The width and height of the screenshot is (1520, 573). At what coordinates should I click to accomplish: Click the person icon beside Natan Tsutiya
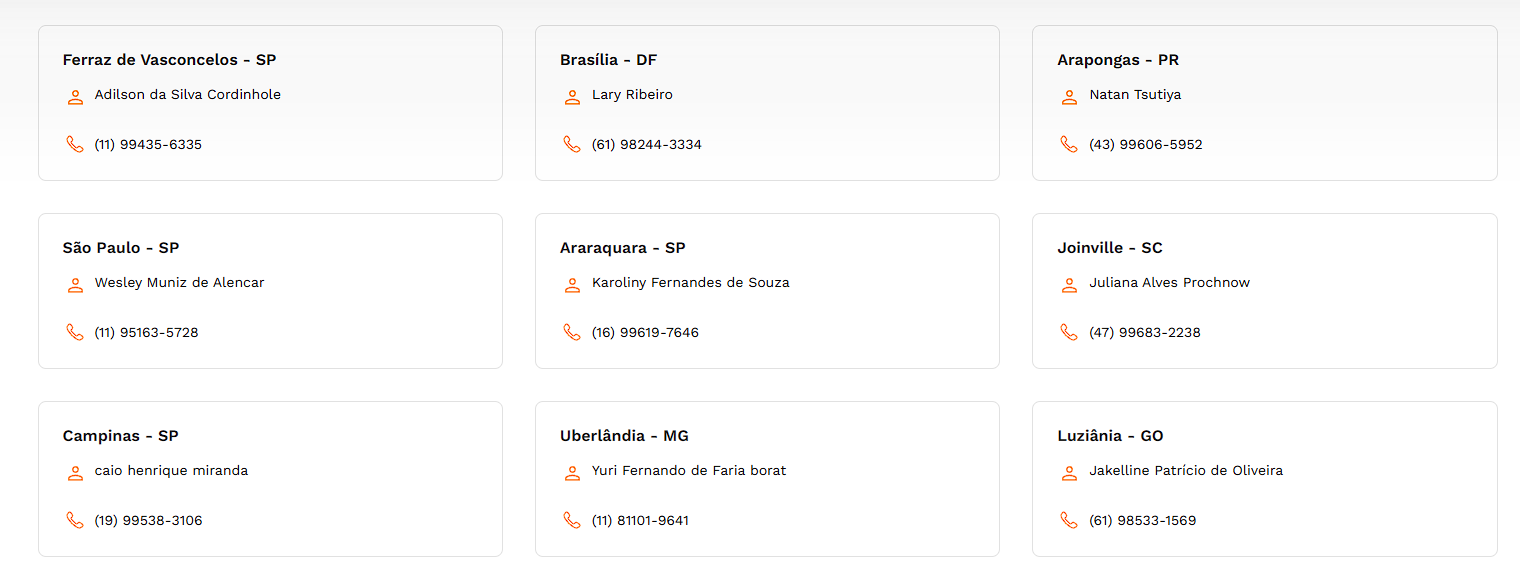1069,97
